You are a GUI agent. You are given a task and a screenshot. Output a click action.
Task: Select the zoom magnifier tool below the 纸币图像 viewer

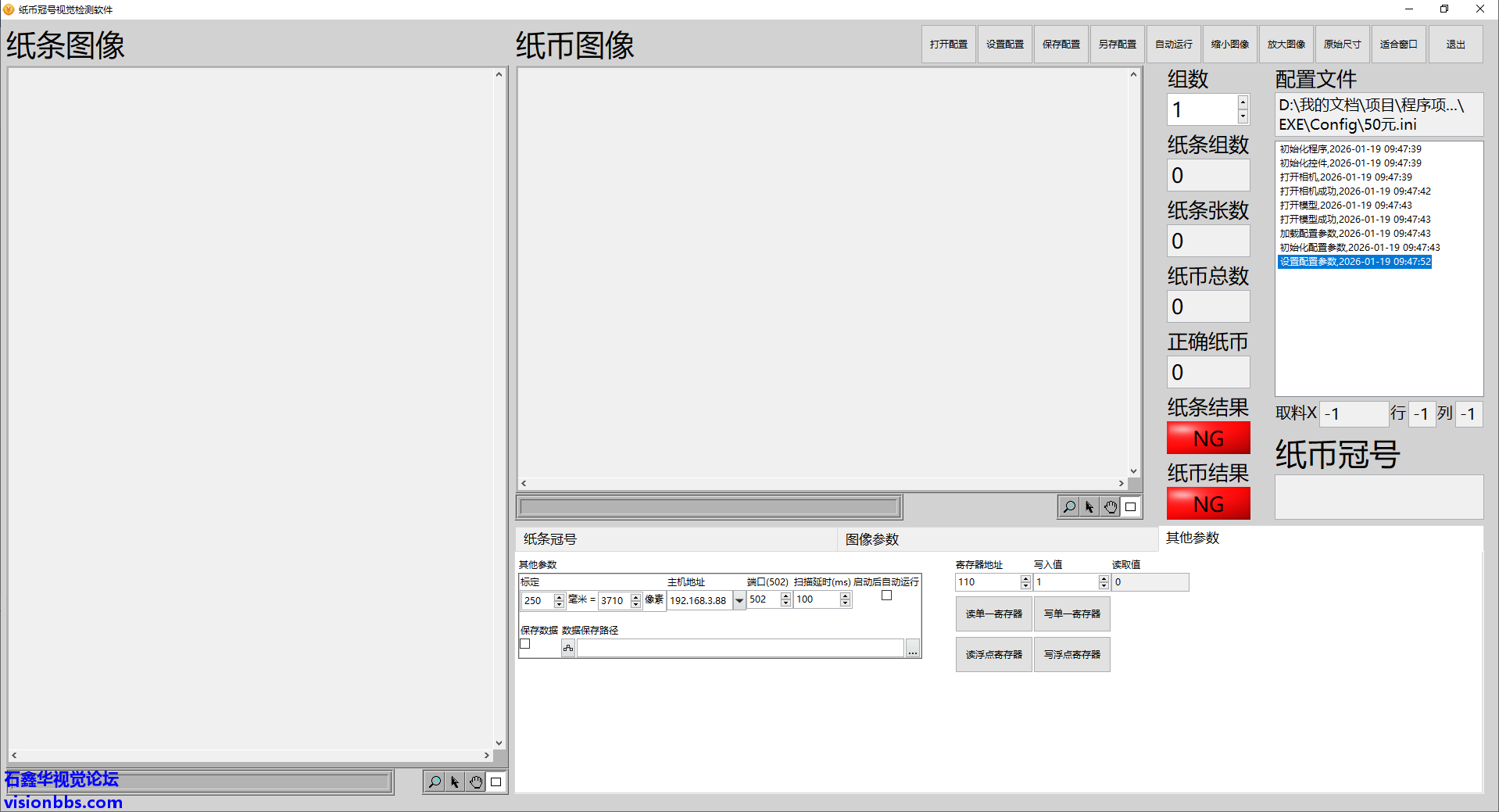[1068, 506]
